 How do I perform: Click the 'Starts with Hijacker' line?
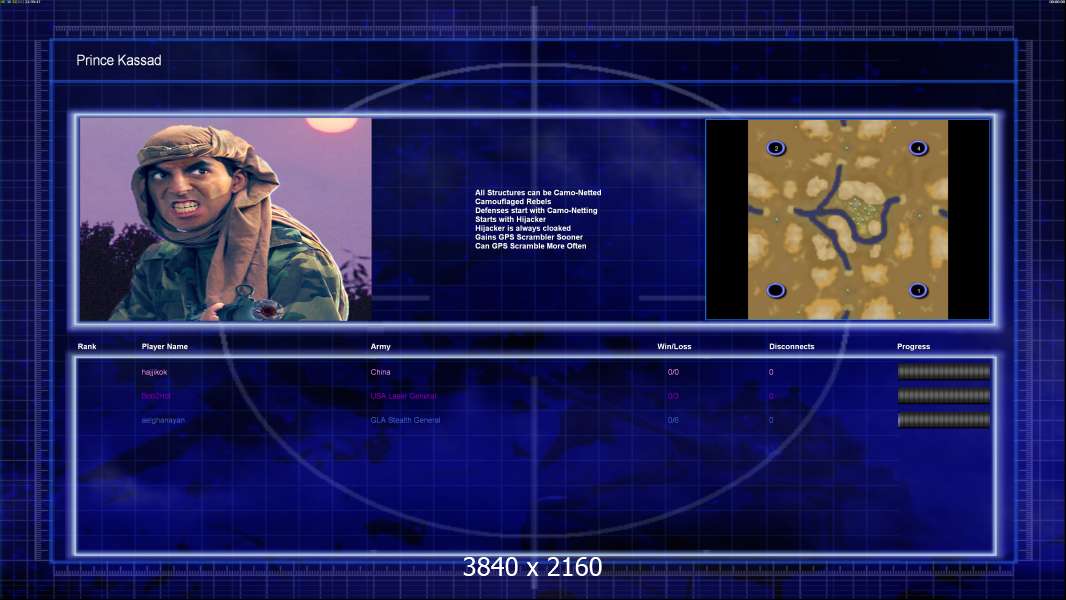(511, 219)
